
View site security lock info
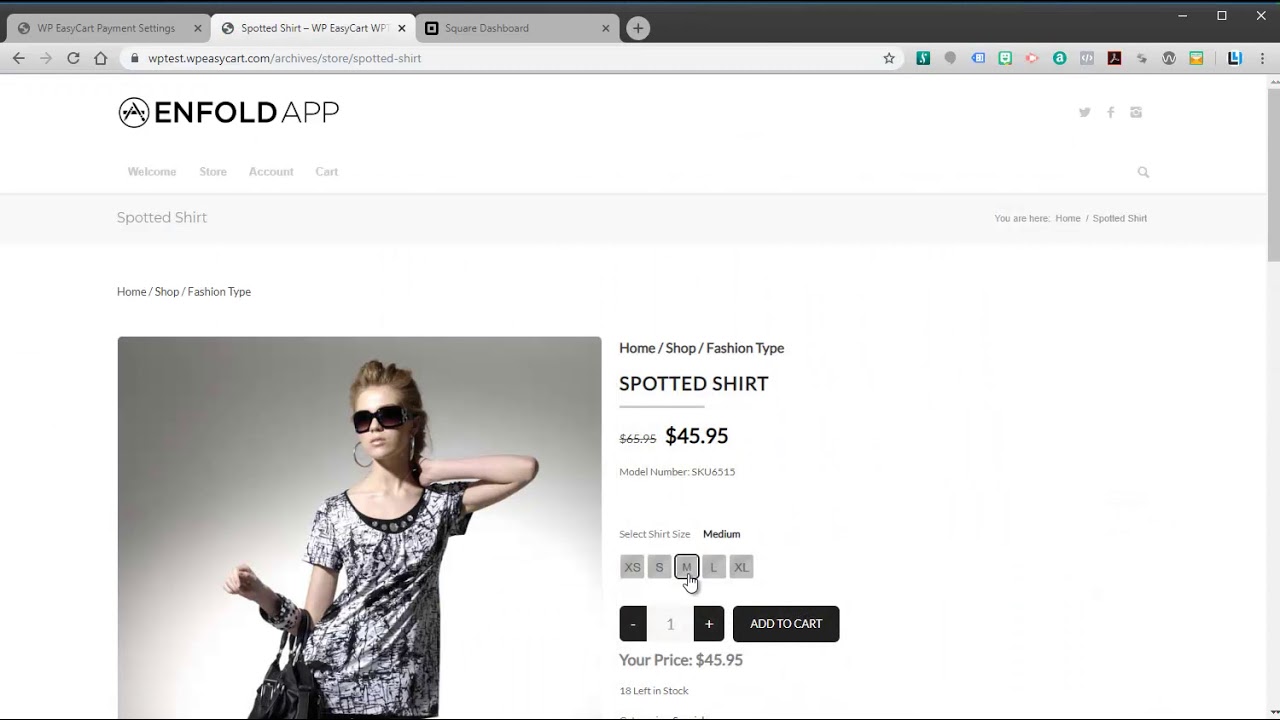point(134,58)
